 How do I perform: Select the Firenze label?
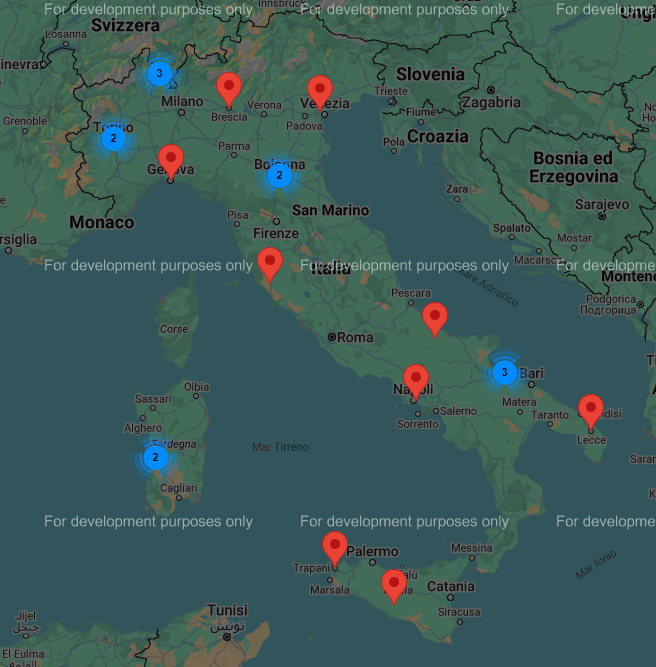point(276,233)
